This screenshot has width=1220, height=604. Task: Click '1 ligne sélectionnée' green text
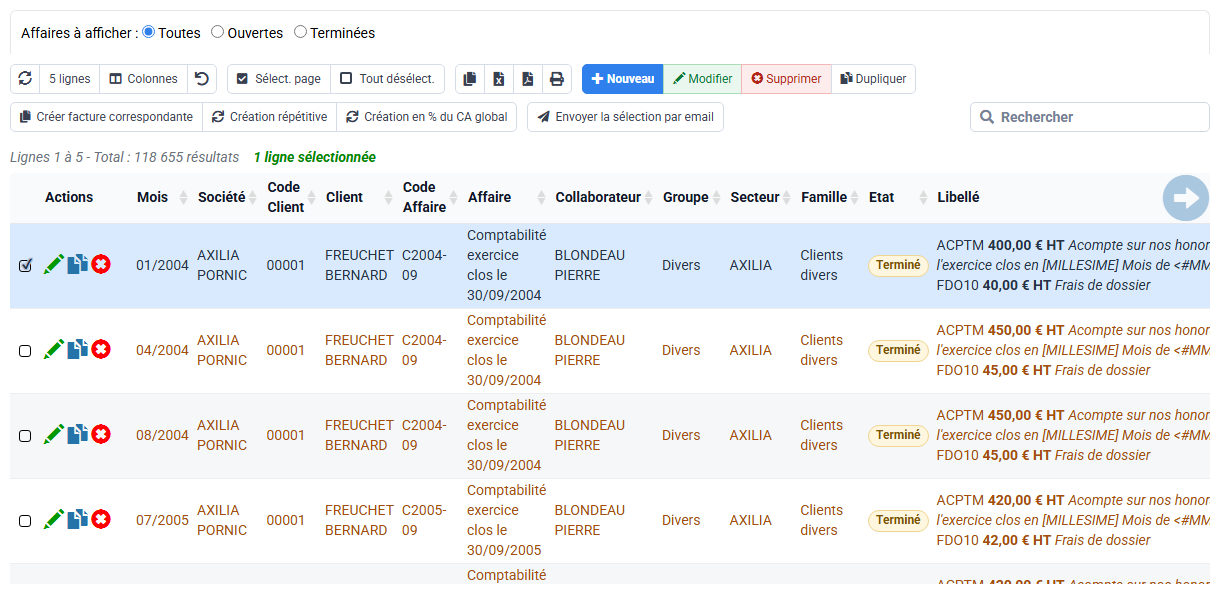click(315, 157)
